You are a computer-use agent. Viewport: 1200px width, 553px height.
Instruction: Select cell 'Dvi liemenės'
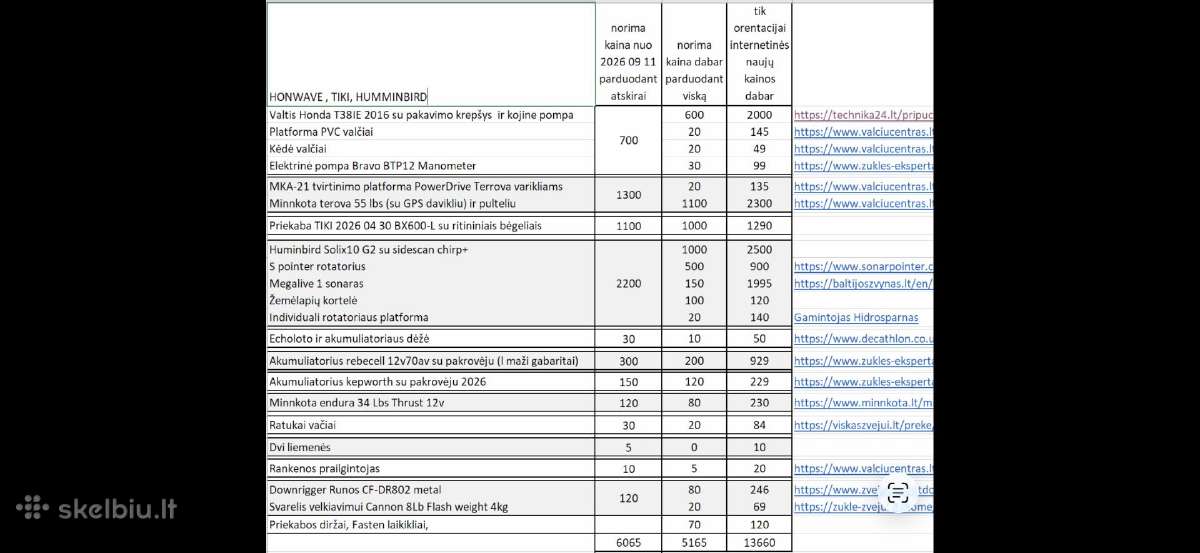point(431,447)
